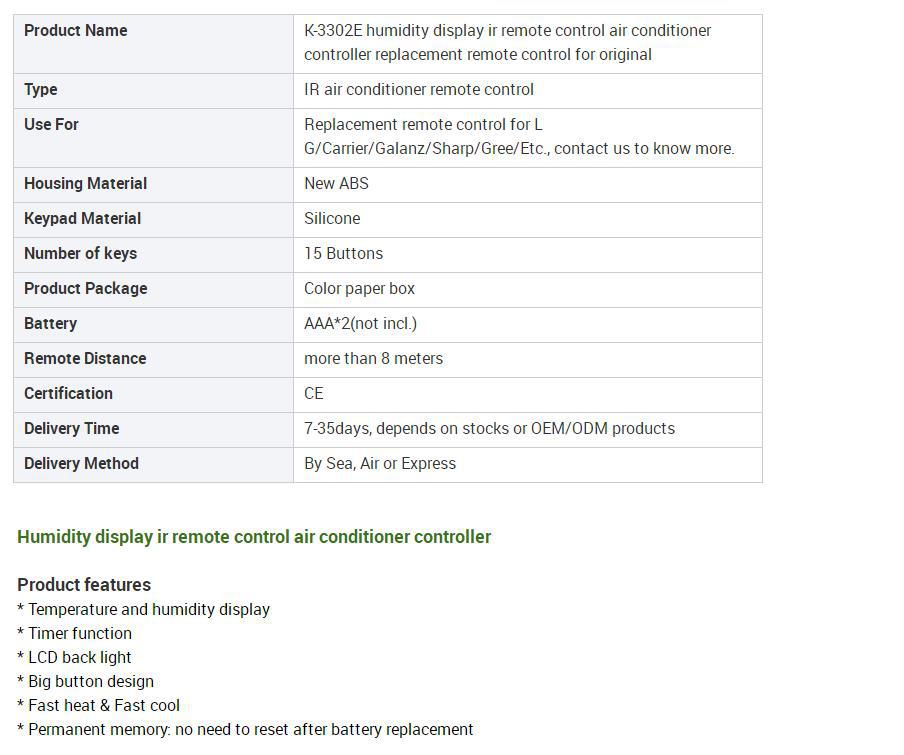This screenshot has width=904, height=755.
Task: Select the 'CE' certification value
Action: [x=314, y=393]
